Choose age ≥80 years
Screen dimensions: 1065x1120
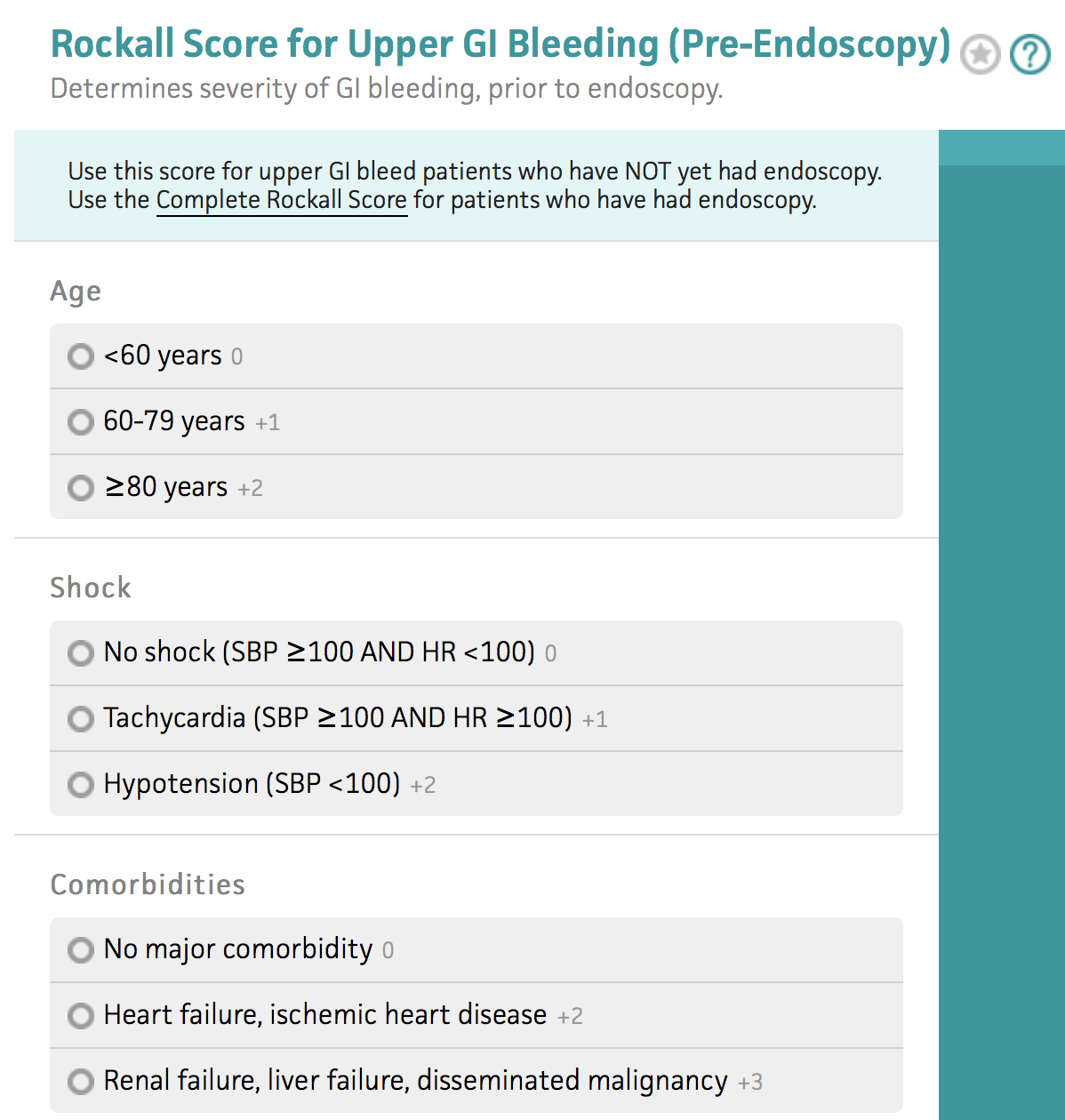[476, 487]
